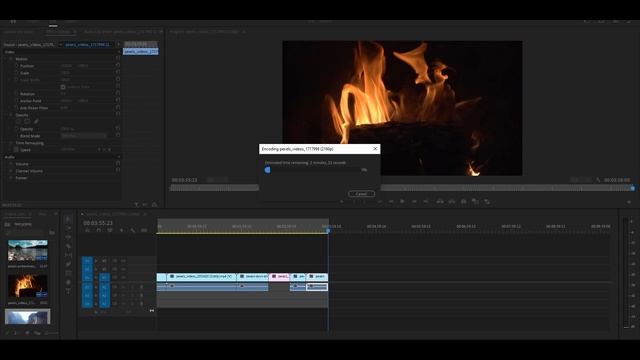
Task: Create a 4-point polygon mask under Opacity
Action: point(27,122)
